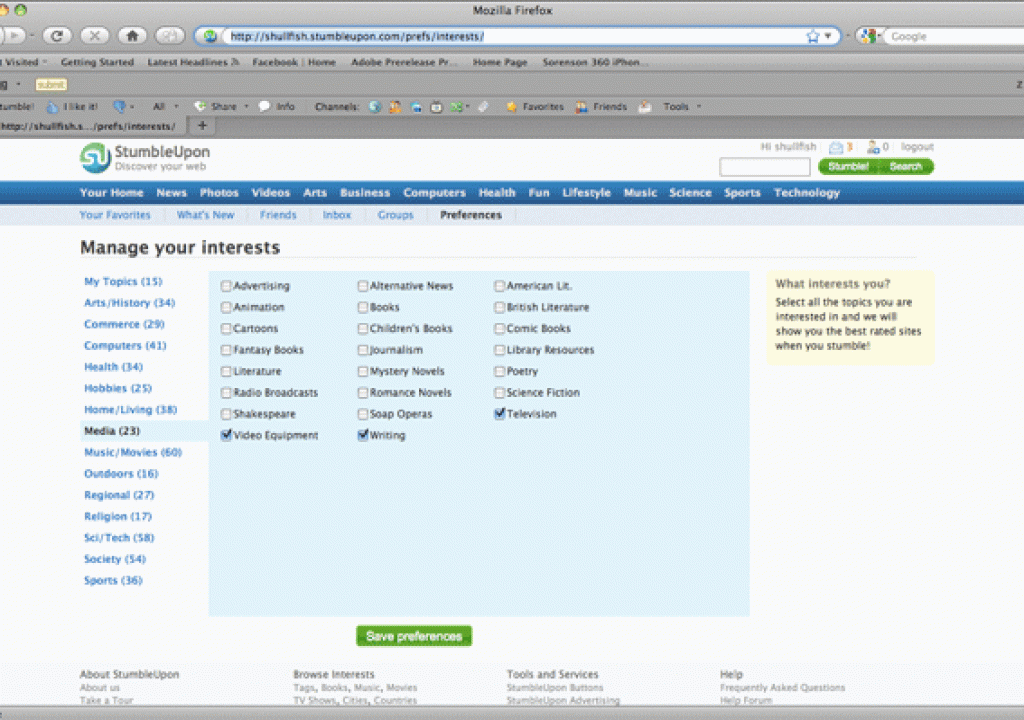Open the Photos site navigation tab

[x=219, y=193]
